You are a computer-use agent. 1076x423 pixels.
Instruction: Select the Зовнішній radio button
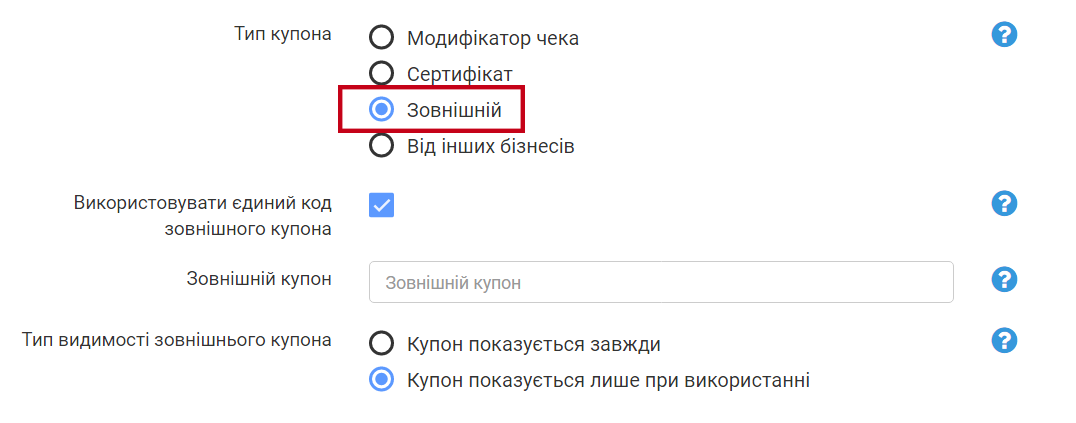381,109
